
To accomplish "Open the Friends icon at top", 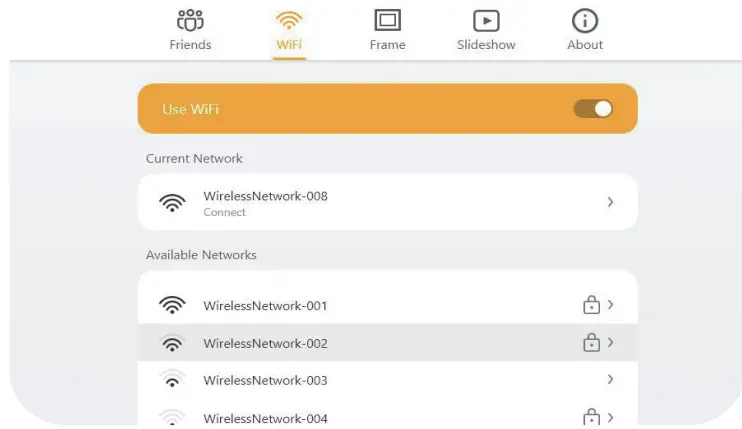I will (x=190, y=20).
